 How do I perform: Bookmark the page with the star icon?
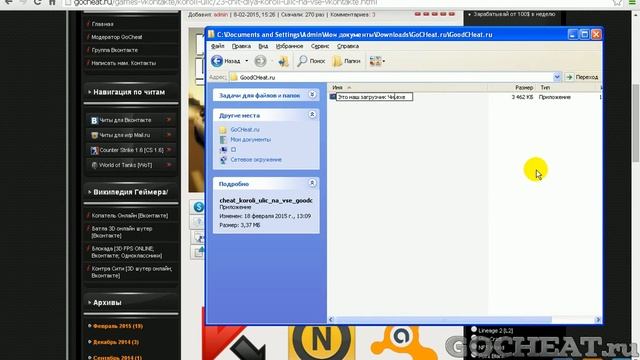point(617,2)
